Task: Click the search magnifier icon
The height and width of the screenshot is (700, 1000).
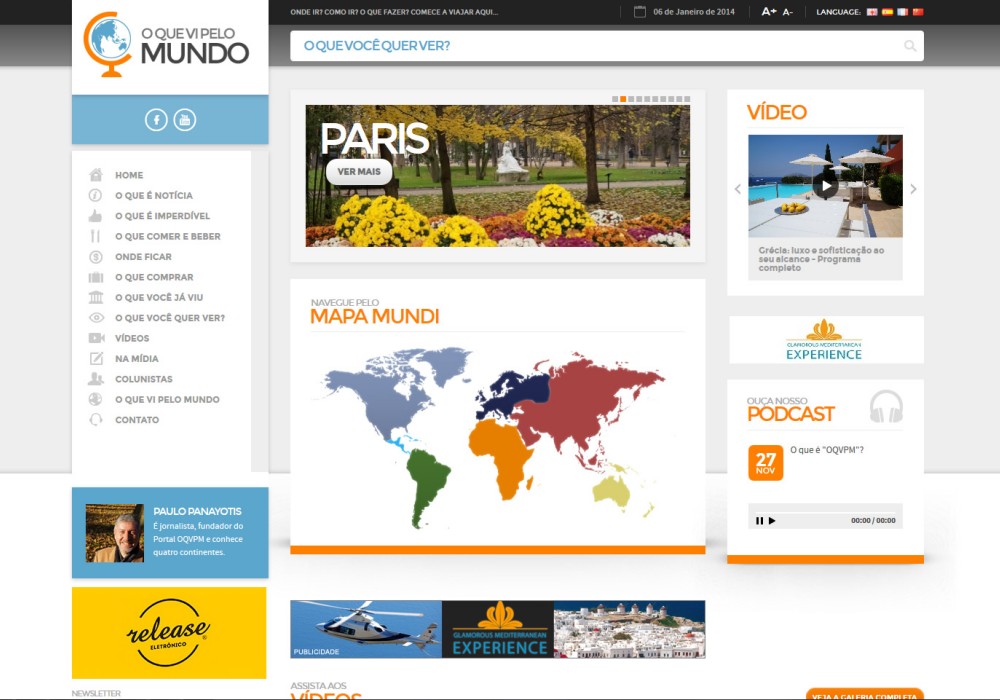Action: (x=909, y=46)
